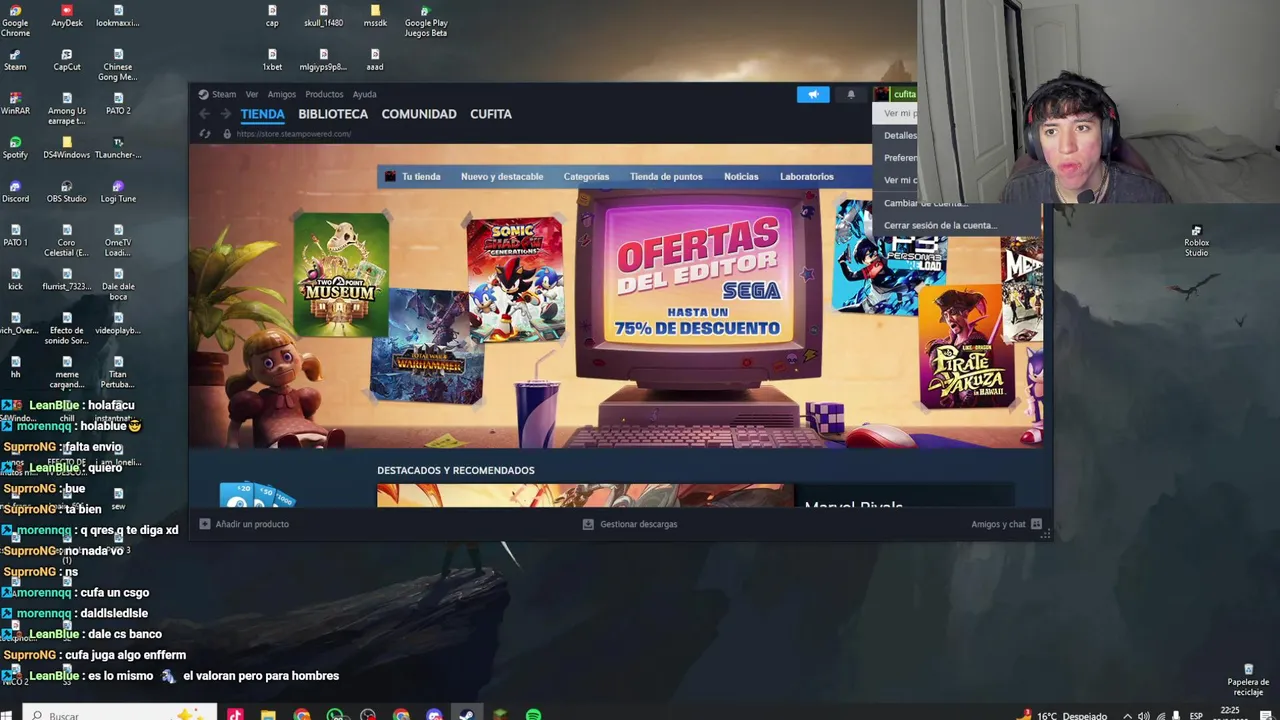This screenshot has height=720, width=1280.
Task: Select the WinRAR desktop icon
Action: pos(15,104)
